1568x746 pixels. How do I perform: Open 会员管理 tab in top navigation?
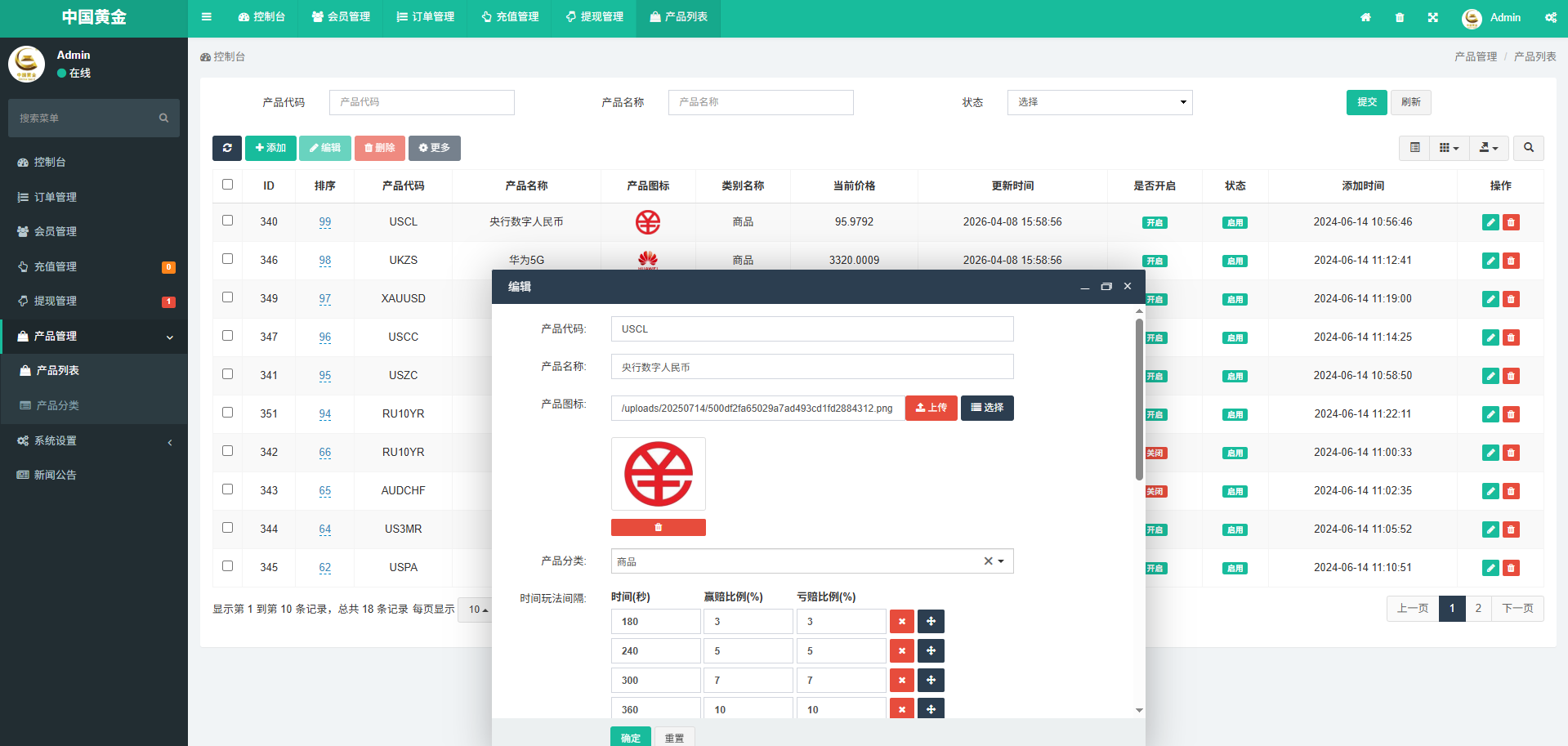click(x=341, y=17)
